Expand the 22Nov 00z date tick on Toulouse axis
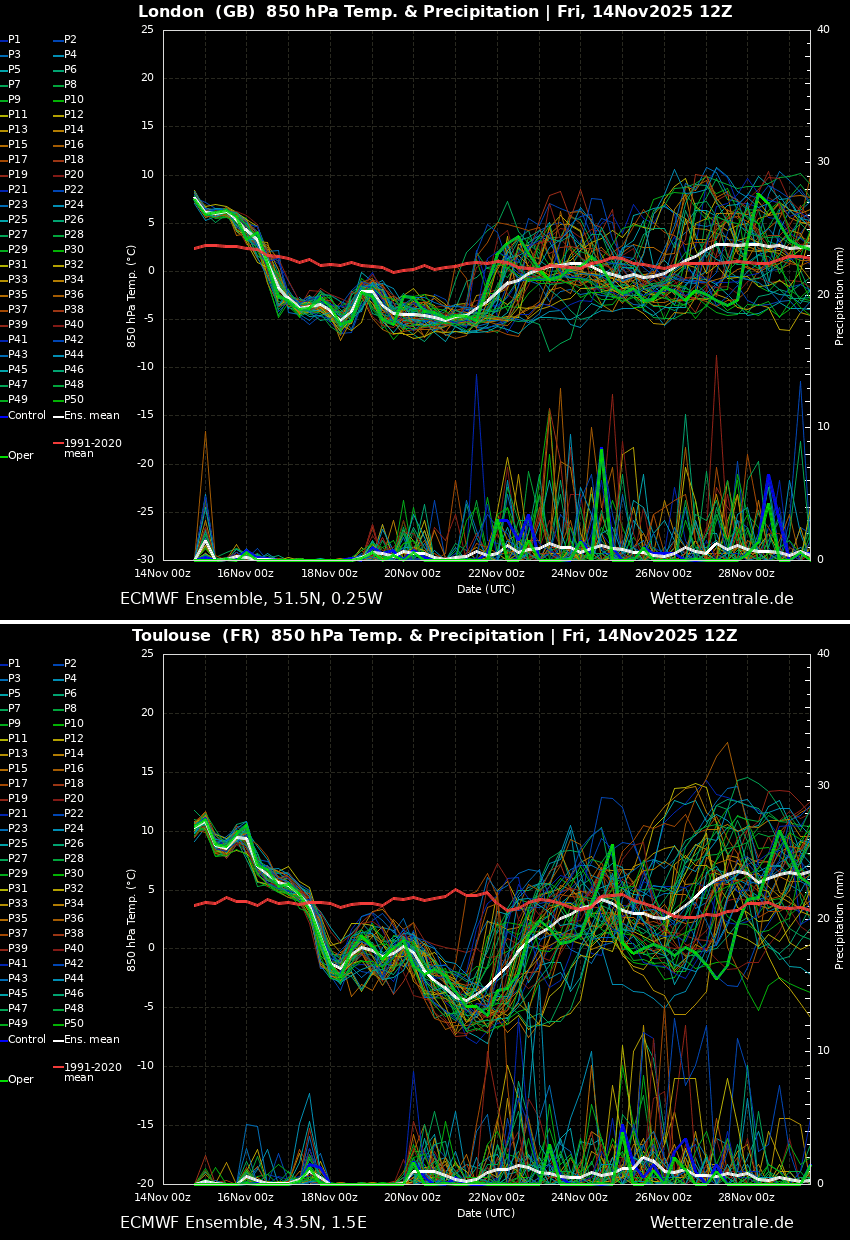 [494, 1195]
